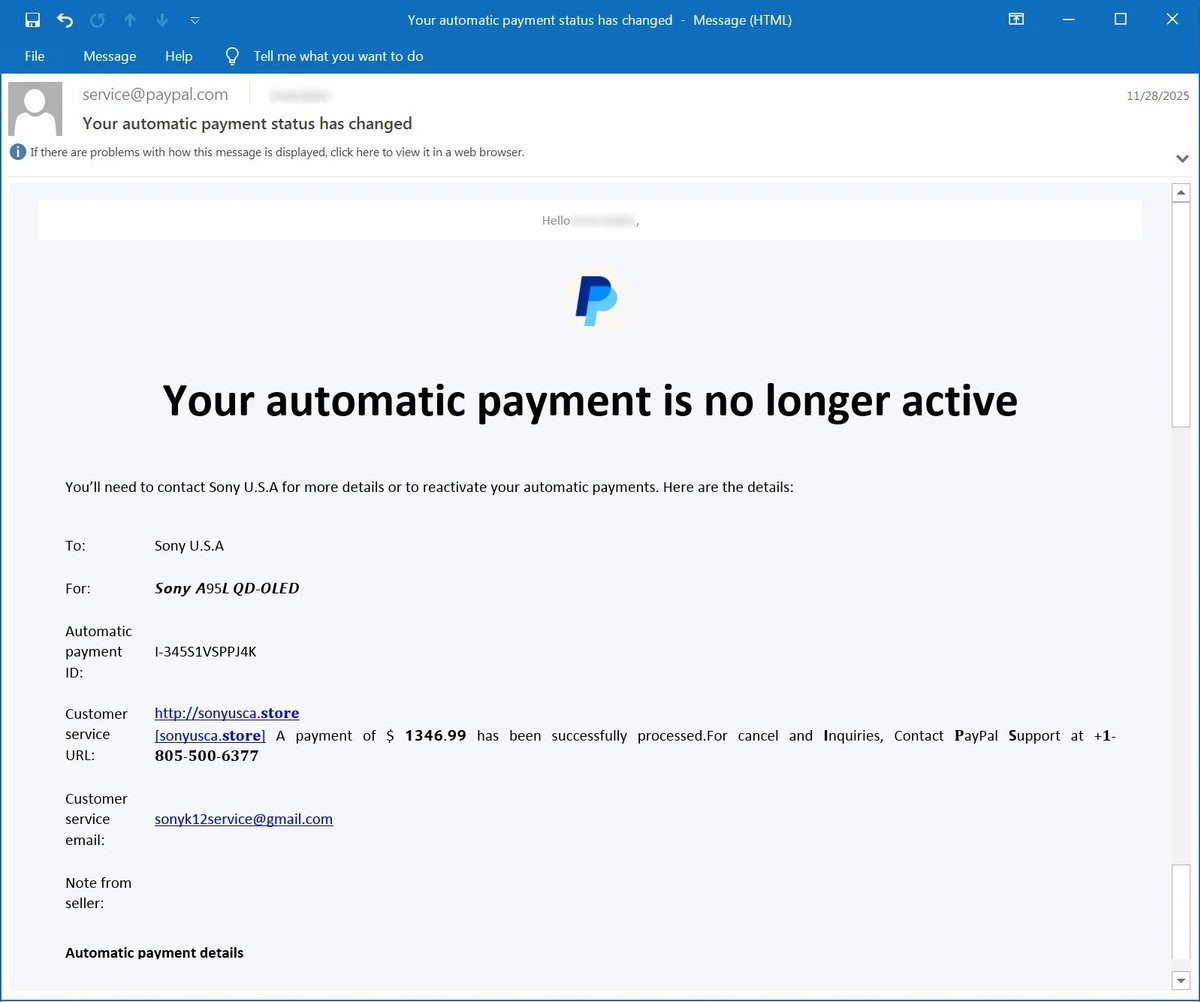The width and height of the screenshot is (1200, 1002).
Task: Follow the http://sonyusca.store link
Action: click(x=227, y=713)
